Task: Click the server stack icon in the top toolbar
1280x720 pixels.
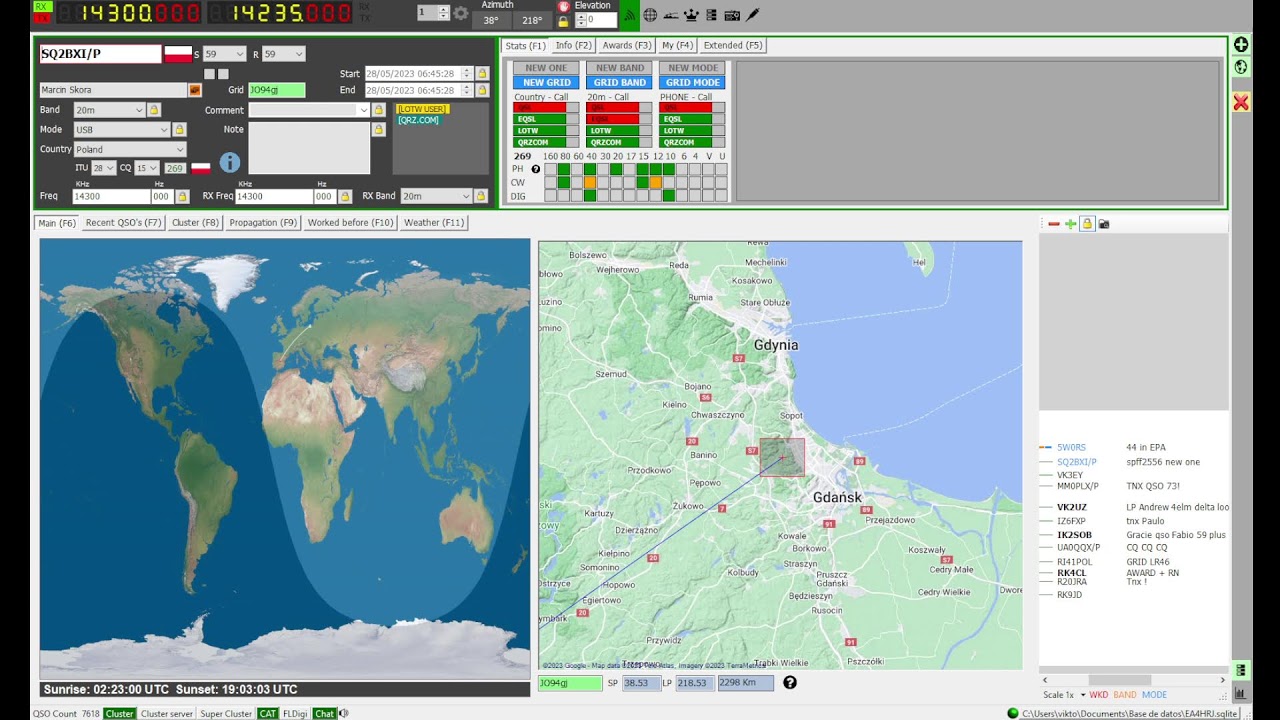Action: (x=712, y=15)
